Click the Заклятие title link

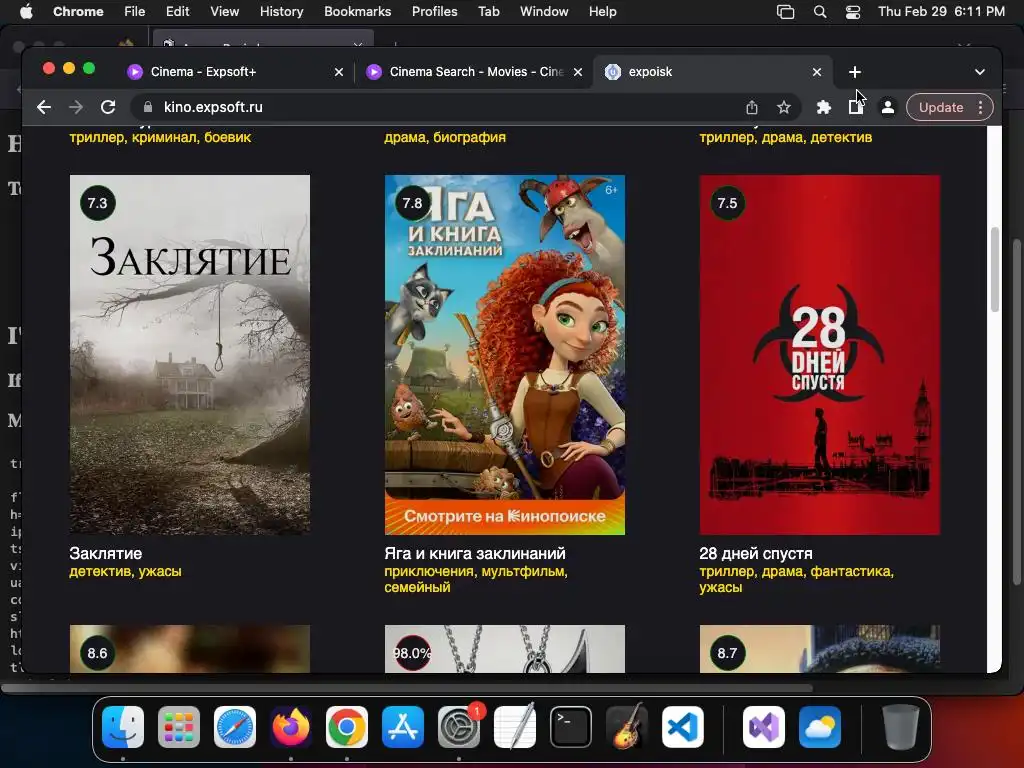(x=106, y=553)
